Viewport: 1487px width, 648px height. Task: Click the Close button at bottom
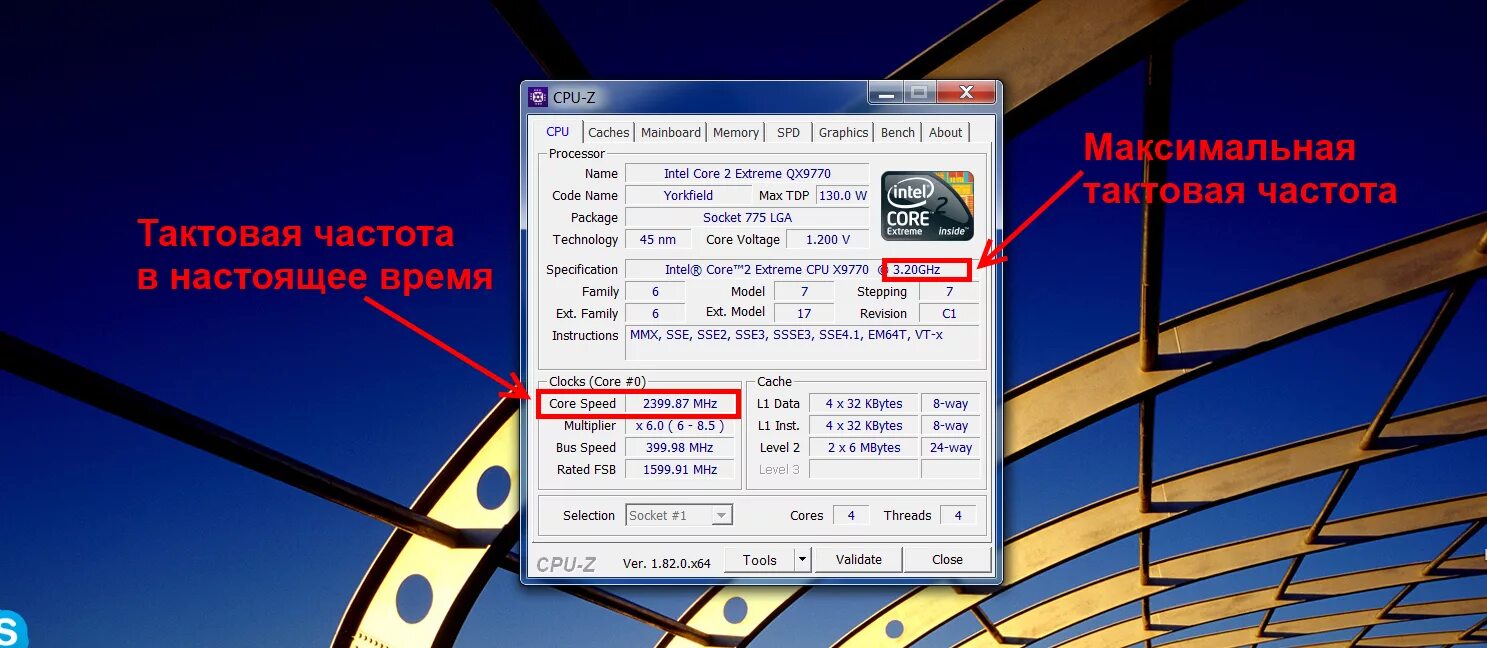947,560
